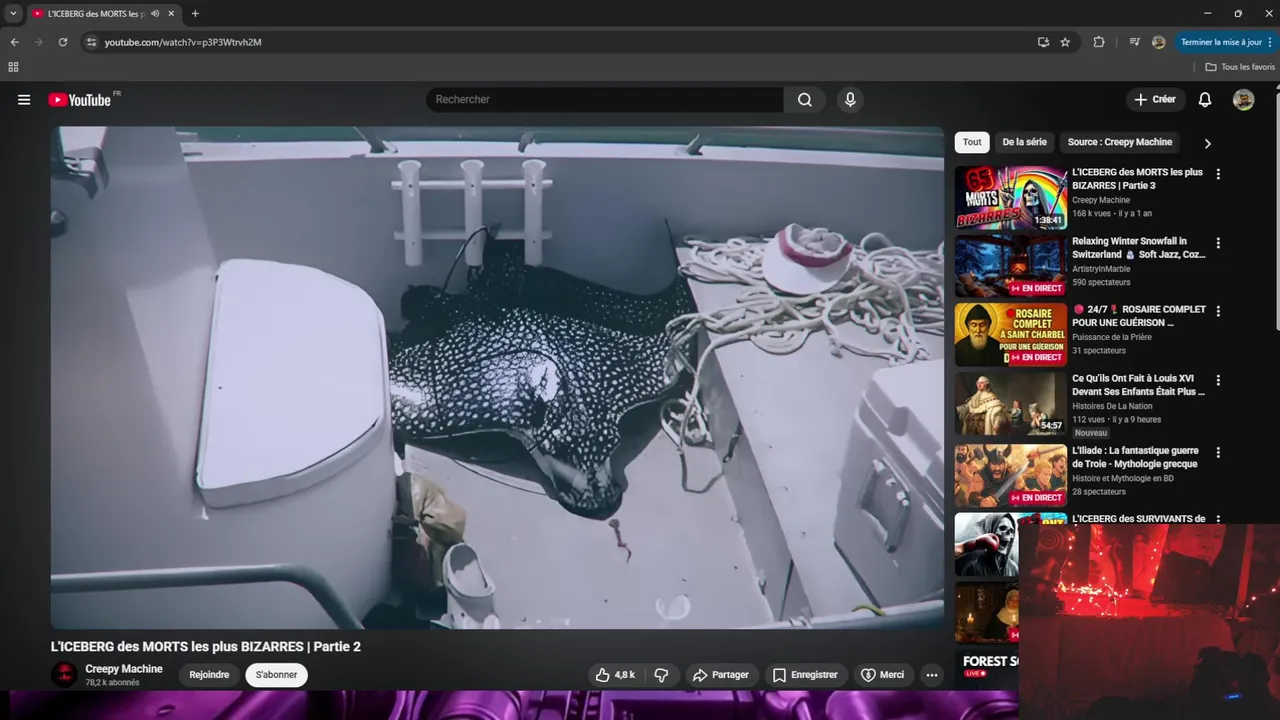The height and width of the screenshot is (720, 1280).
Task: Open L'ICEBERG des SURVIVANTS video title
Action: point(1138,519)
